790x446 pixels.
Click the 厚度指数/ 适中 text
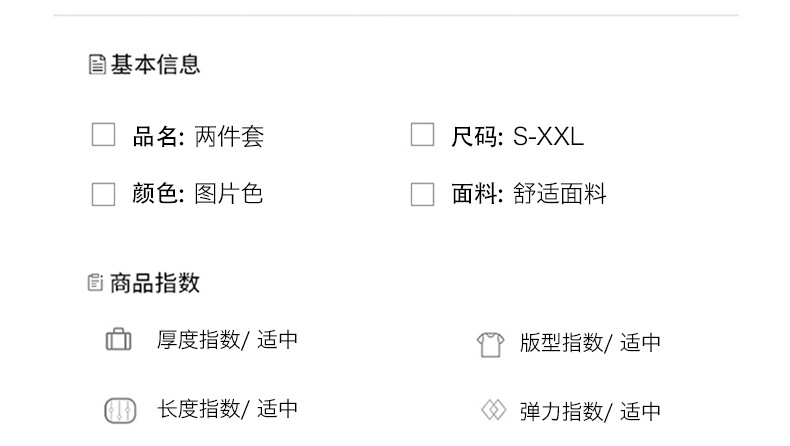click(228, 340)
